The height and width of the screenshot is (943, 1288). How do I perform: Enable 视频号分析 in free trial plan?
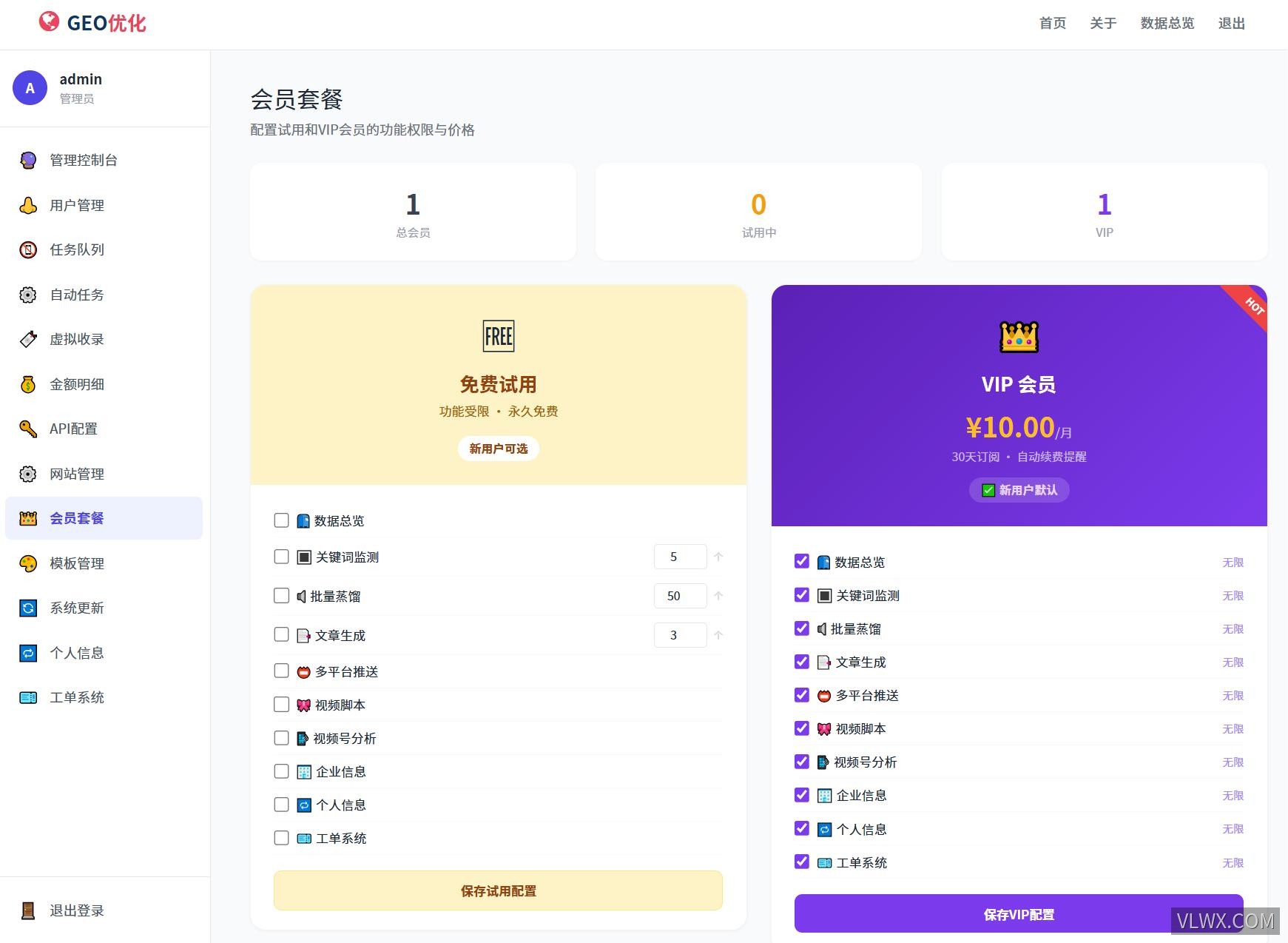coord(281,738)
